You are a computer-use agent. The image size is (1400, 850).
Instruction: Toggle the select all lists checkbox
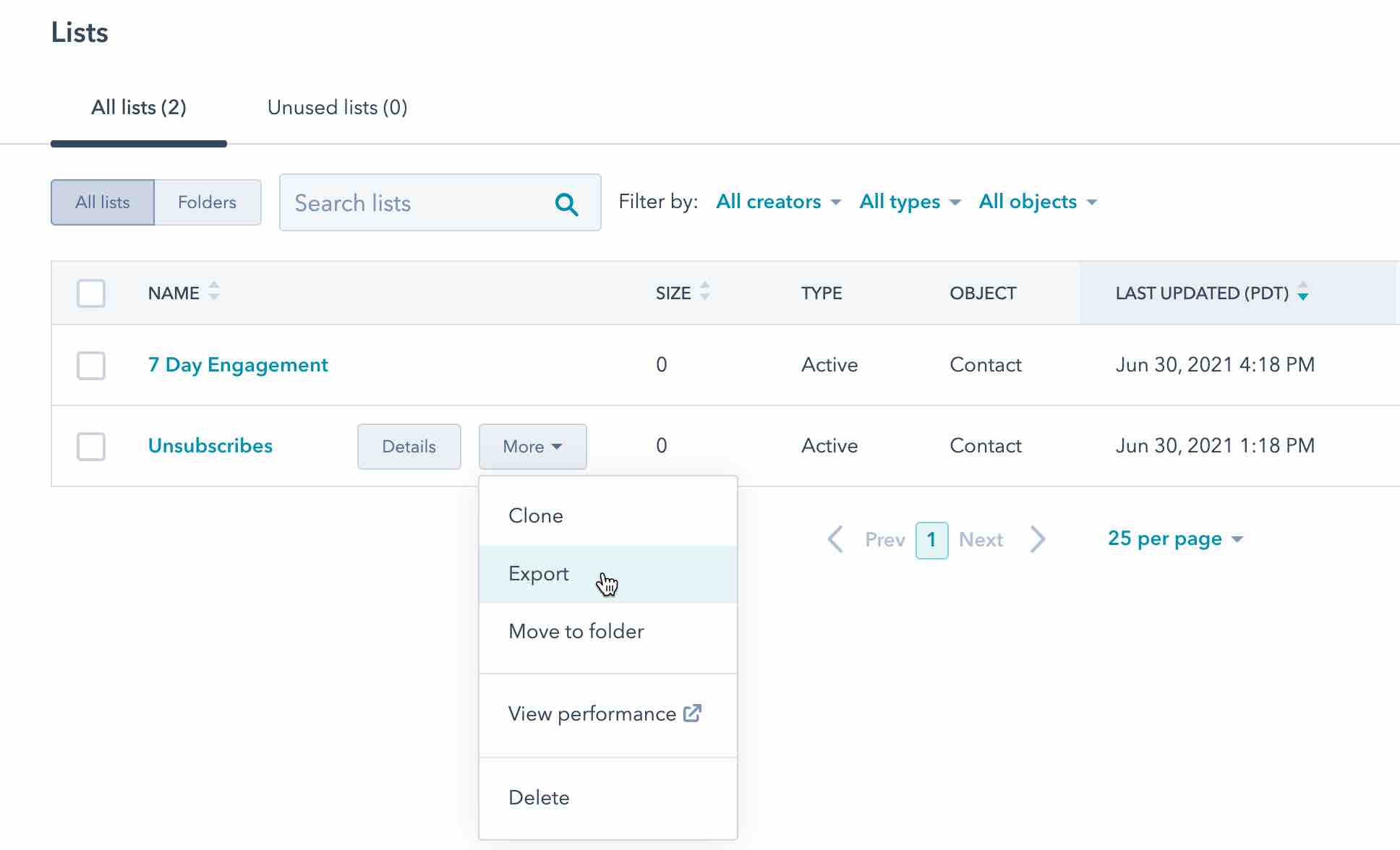click(x=91, y=293)
